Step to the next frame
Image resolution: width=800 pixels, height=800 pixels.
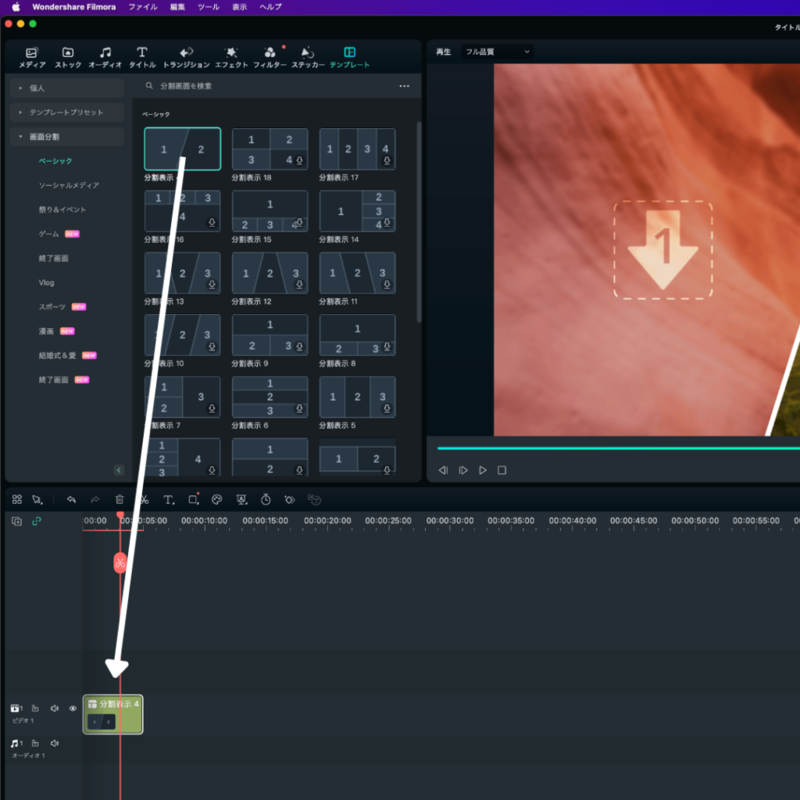pos(463,470)
